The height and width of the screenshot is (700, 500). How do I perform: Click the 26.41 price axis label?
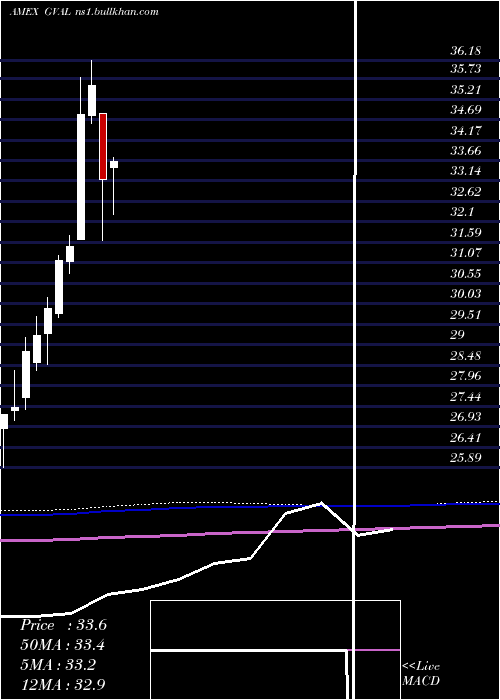coord(465,438)
